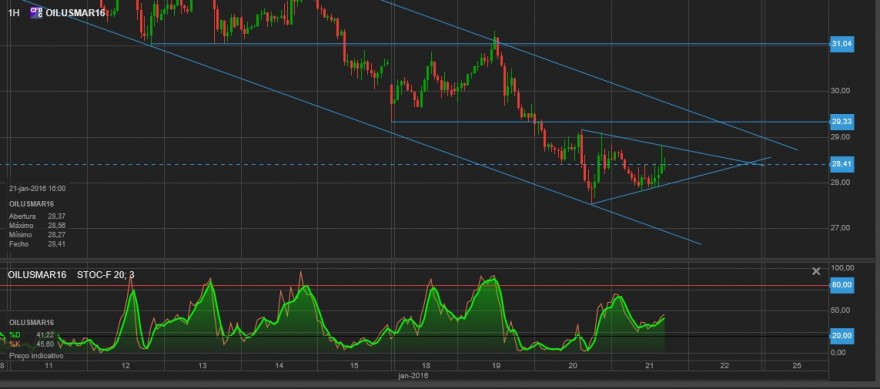The height and width of the screenshot is (389, 880).
Task: Click the 0,00 stochastic axis label
Action: point(838,353)
